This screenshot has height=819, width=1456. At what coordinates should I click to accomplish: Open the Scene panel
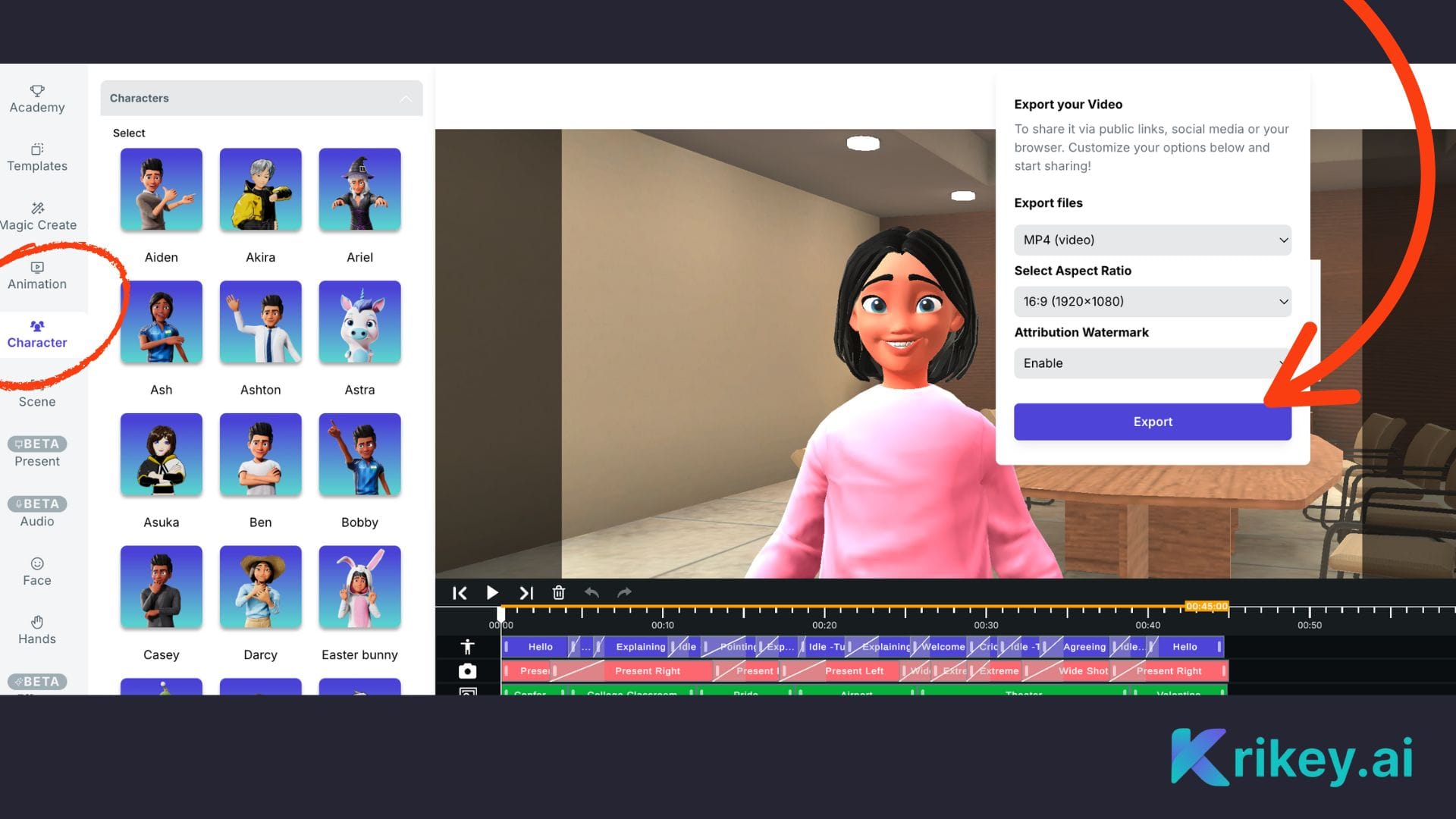tap(36, 396)
